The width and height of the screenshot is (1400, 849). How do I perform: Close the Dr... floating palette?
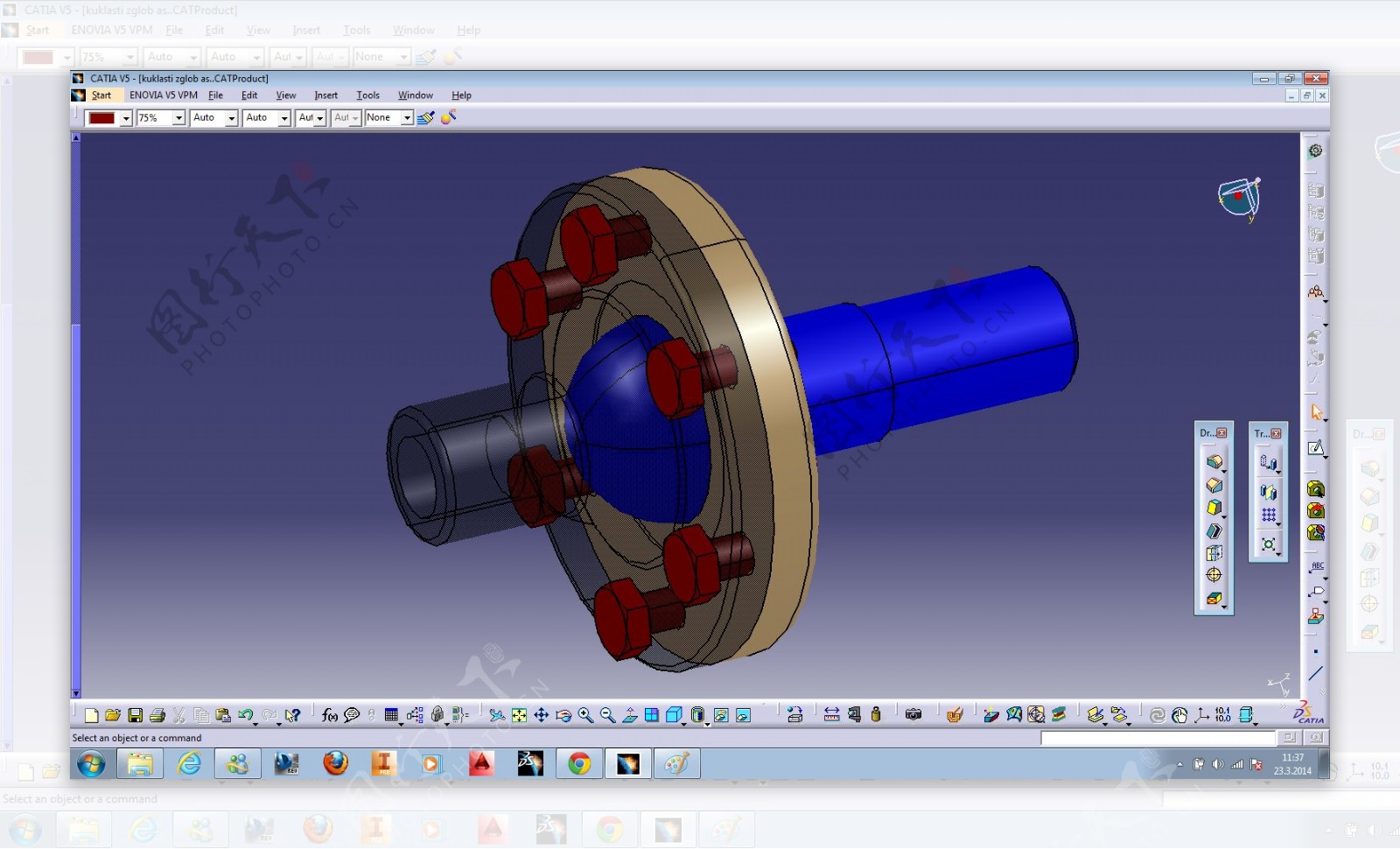(x=1222, y=433)
